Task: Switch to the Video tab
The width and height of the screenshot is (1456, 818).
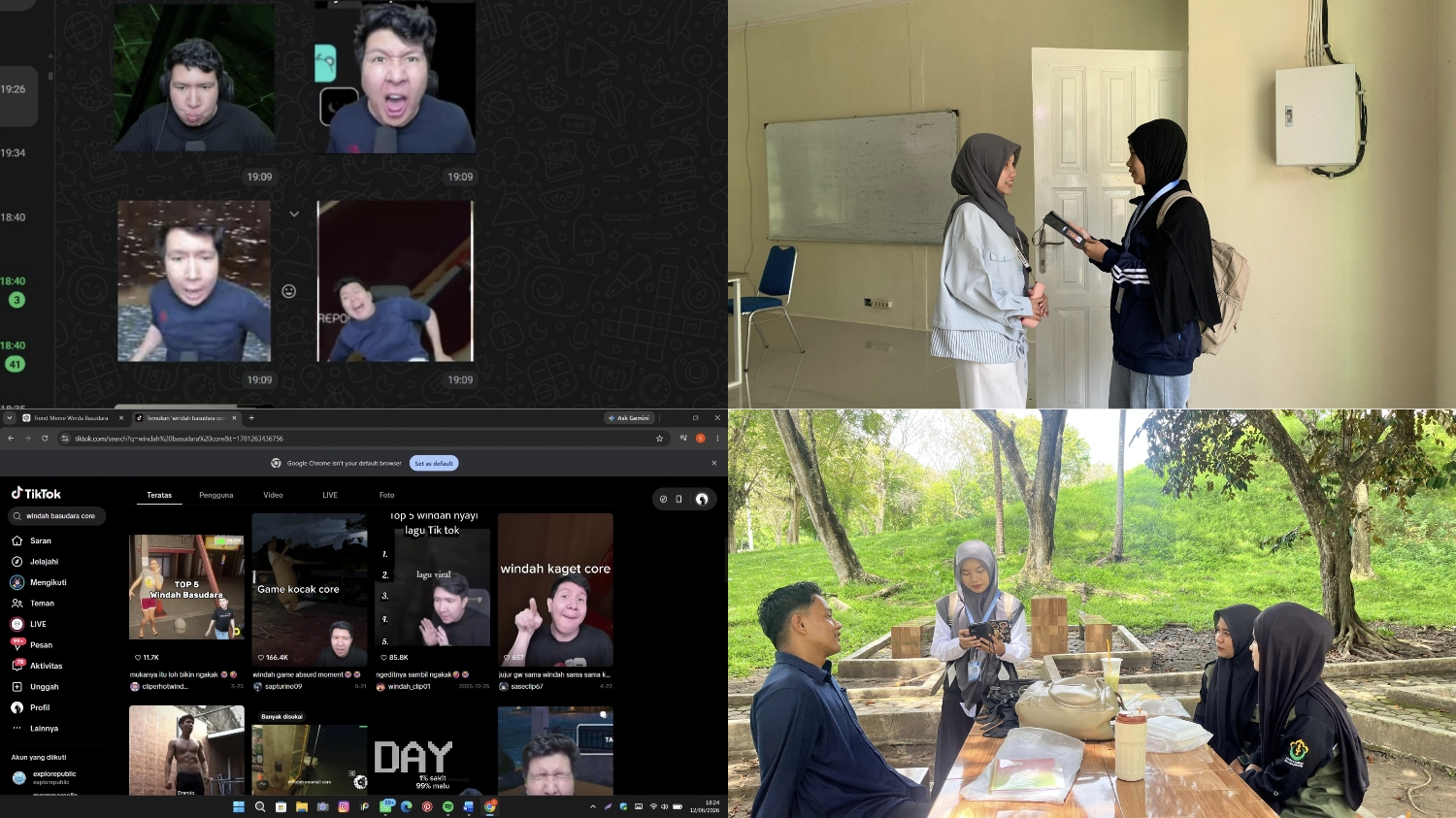Action: click(274, 495)
